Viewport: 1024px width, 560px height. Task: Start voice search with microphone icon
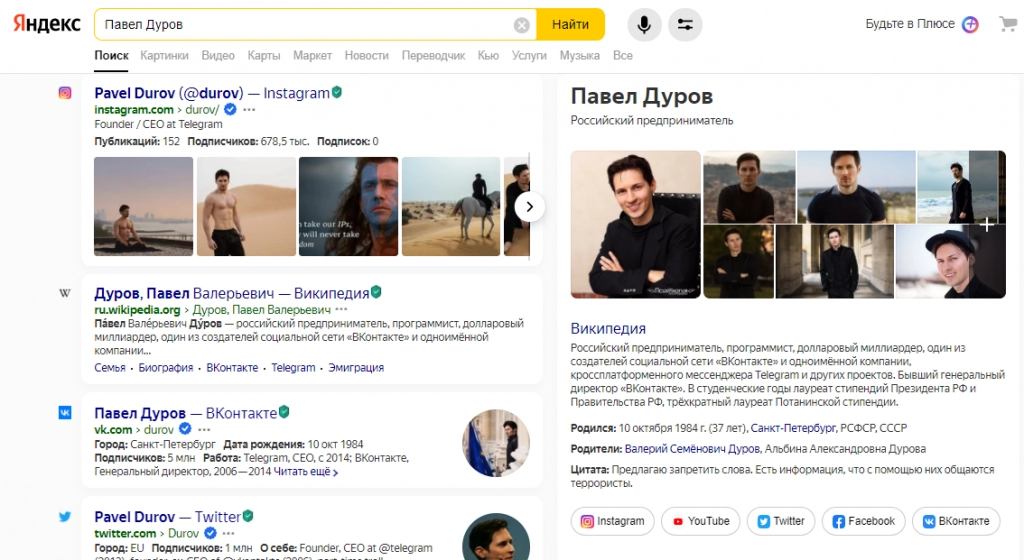644,25
